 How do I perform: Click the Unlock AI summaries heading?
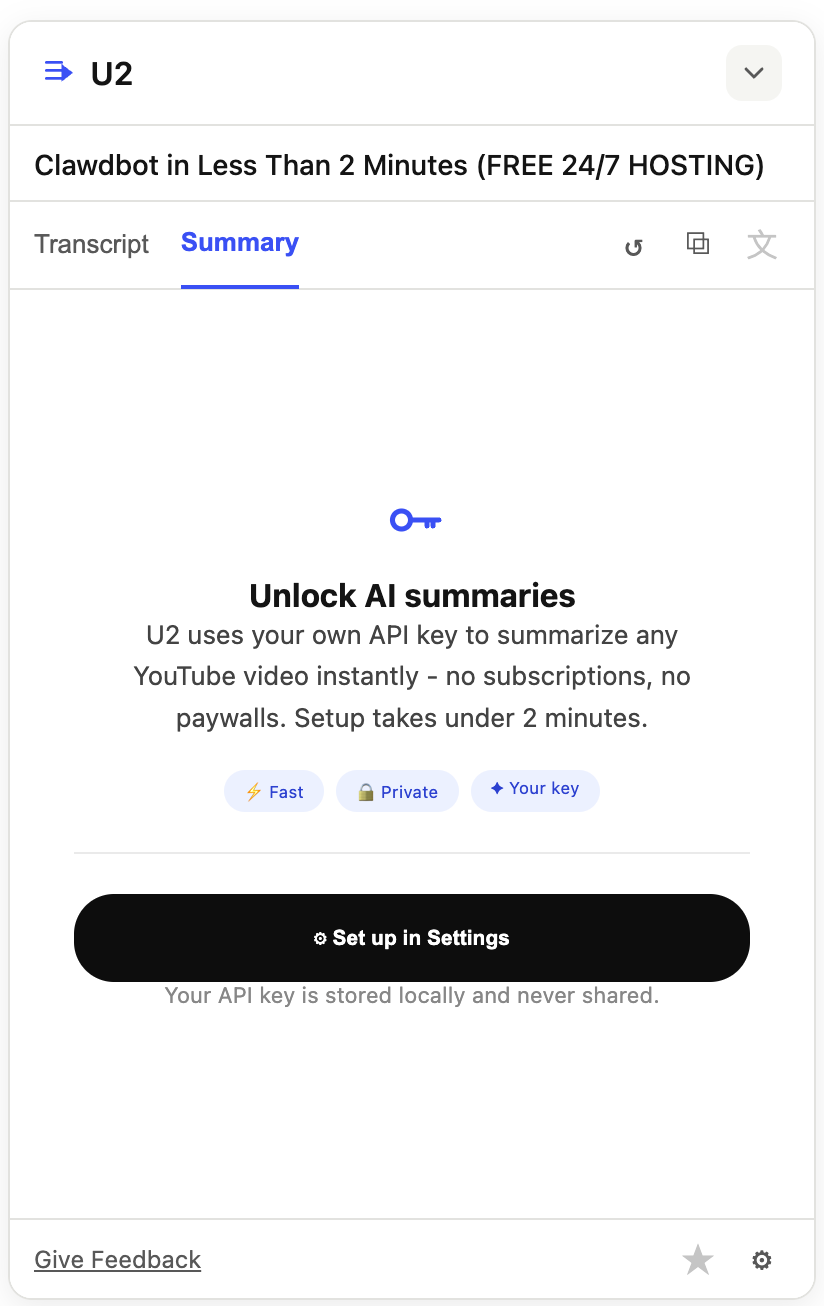tap(411, 595)
